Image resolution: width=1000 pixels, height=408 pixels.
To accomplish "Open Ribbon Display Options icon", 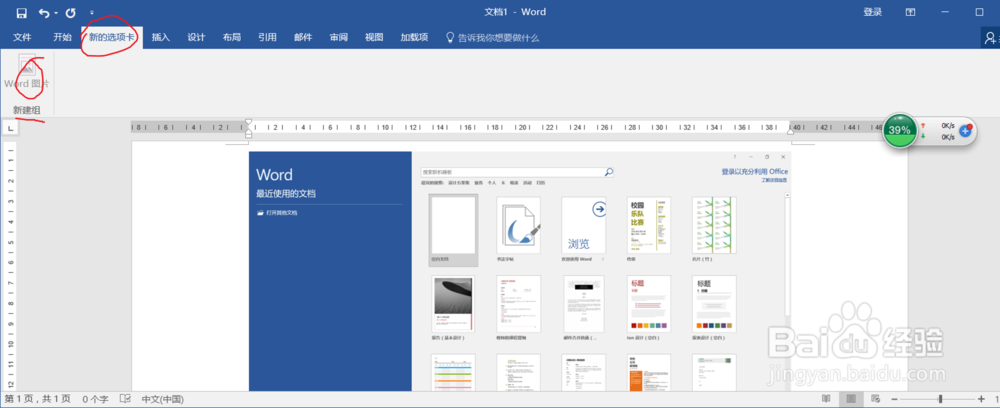I will pos(911,12).
